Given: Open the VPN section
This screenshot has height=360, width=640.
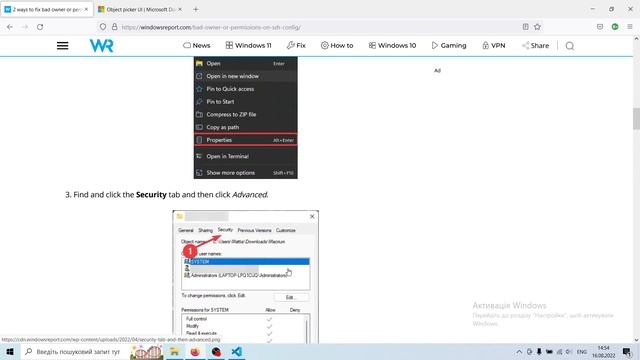Looking at the screenshot, I should click(494, 45).
